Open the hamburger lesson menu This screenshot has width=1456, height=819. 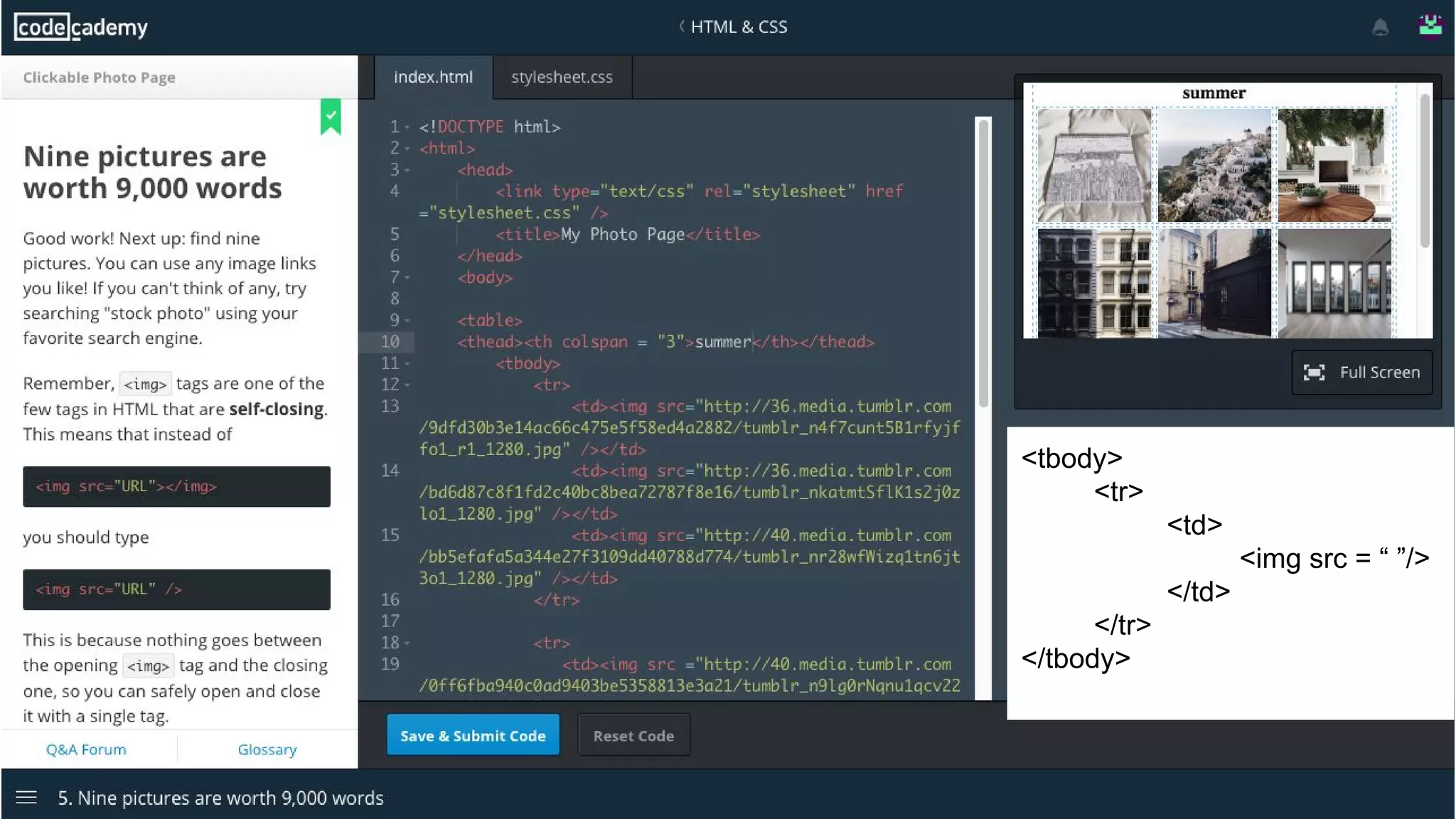[26, 797]
